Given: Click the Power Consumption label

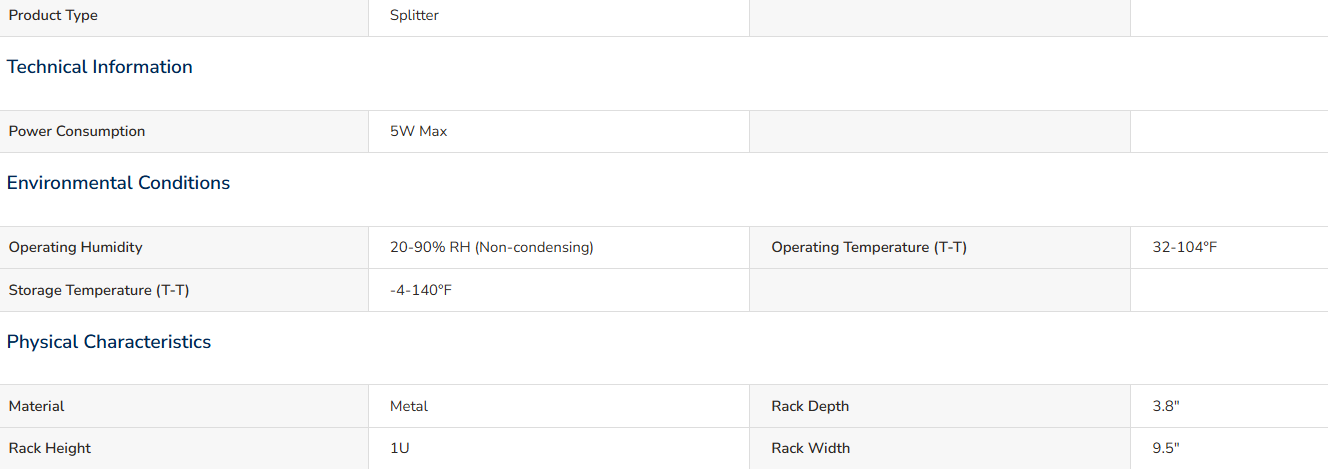Looking at the screenshot, I should [77, 132].
